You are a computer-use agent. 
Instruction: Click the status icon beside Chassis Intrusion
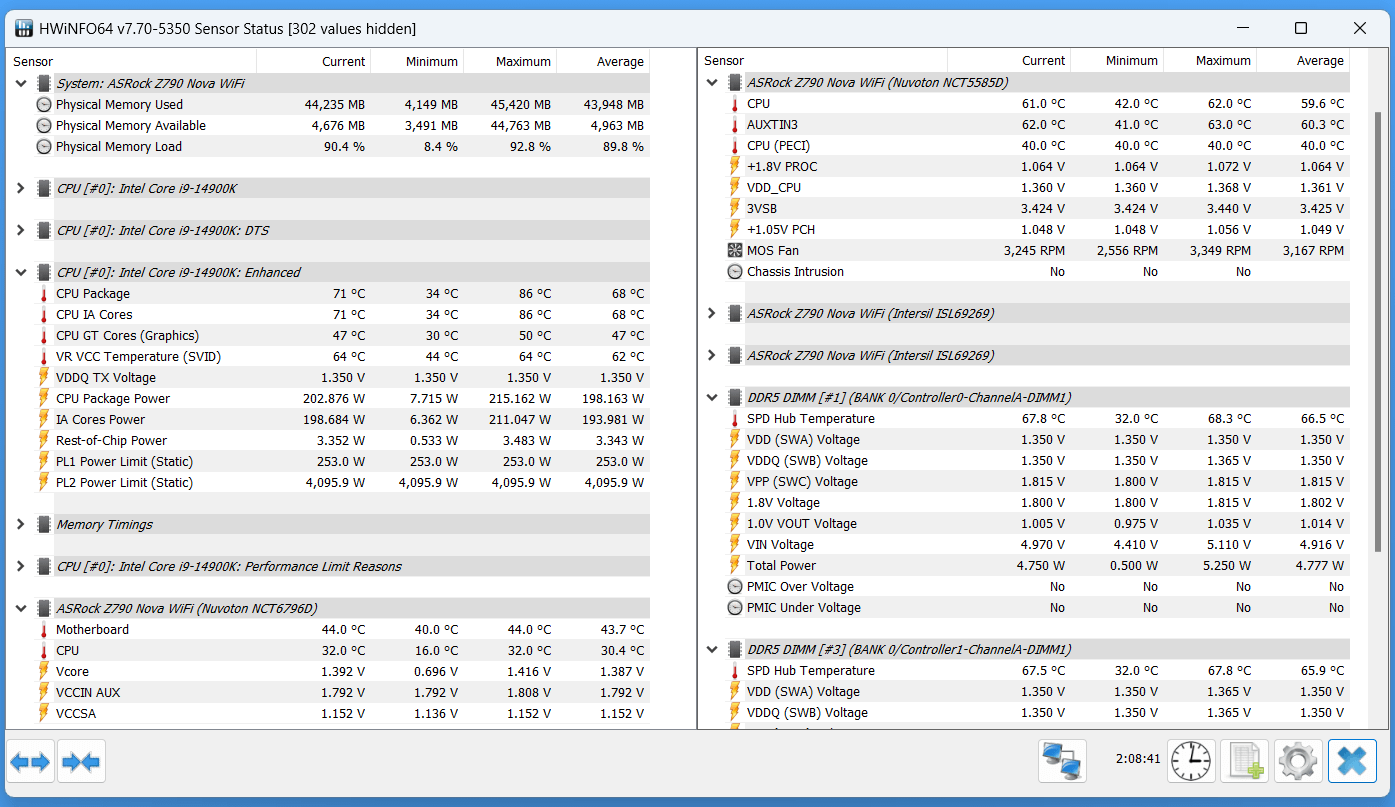click(x=735, y=272)
